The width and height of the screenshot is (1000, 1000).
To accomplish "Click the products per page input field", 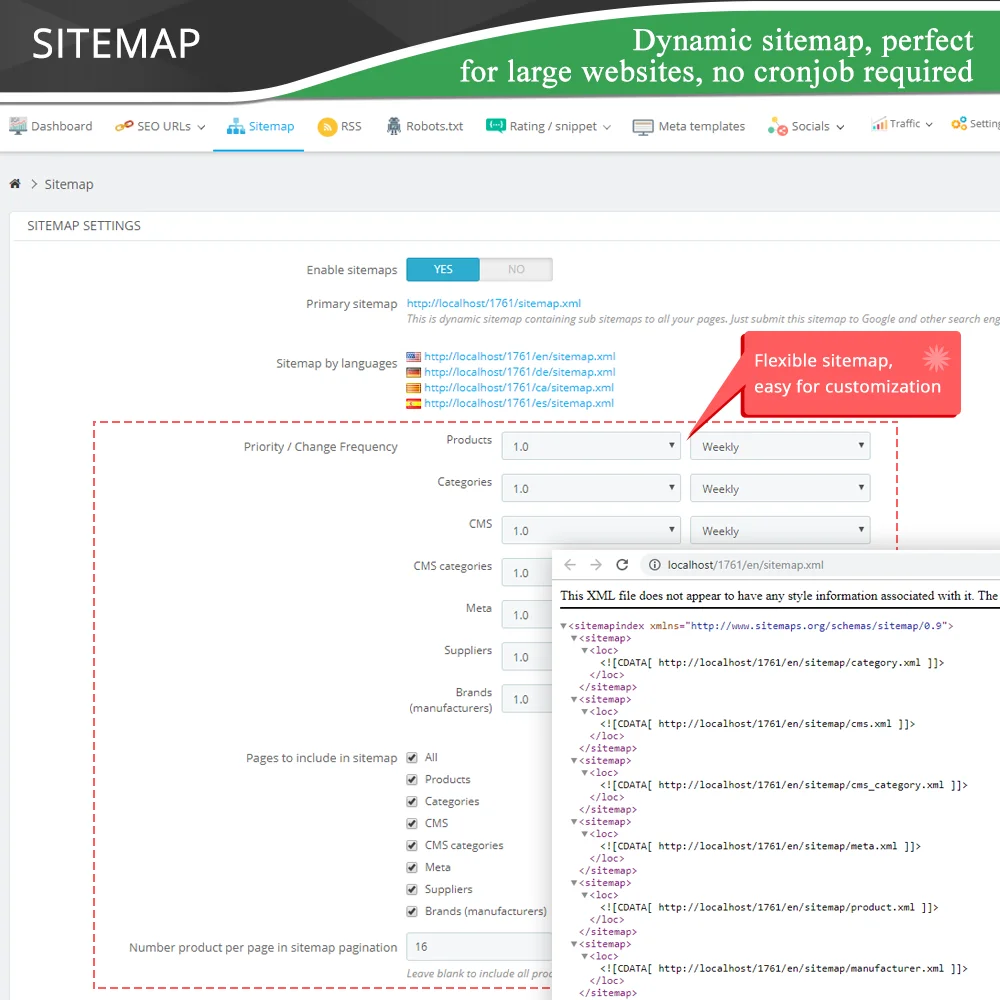I will [478, 946].
